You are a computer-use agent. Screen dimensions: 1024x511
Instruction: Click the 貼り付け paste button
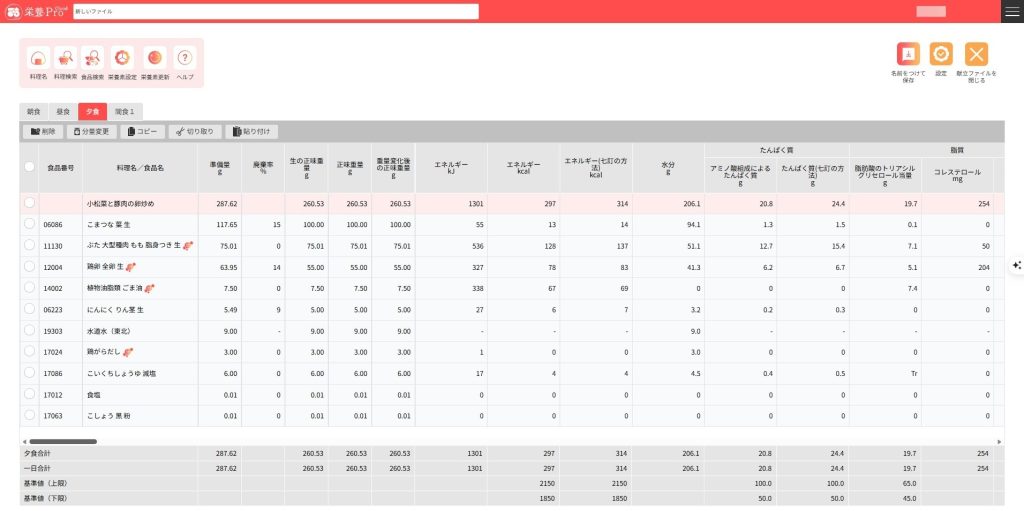[252, 131]
